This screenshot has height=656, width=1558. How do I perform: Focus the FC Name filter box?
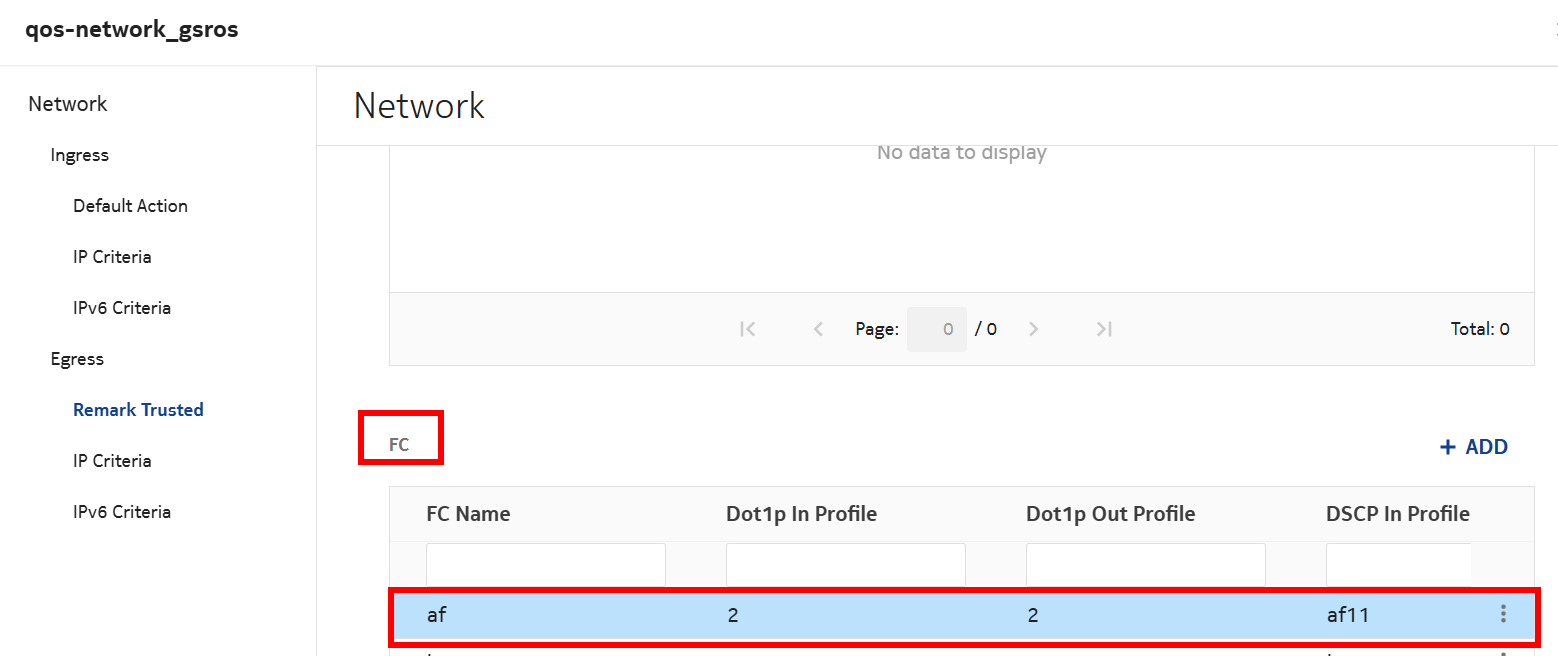click(x=545, y=565)
